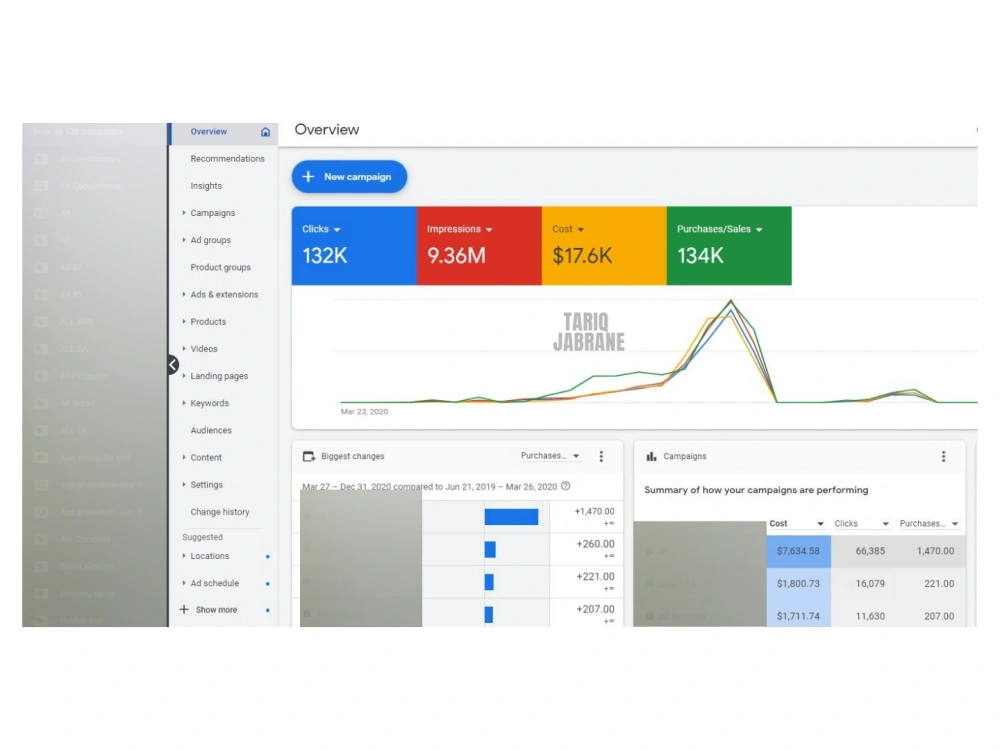Image resolution: width=1000 pixels, height=750 pixels.
Task: Expand the Content menu item
Action: pos(184,457)
